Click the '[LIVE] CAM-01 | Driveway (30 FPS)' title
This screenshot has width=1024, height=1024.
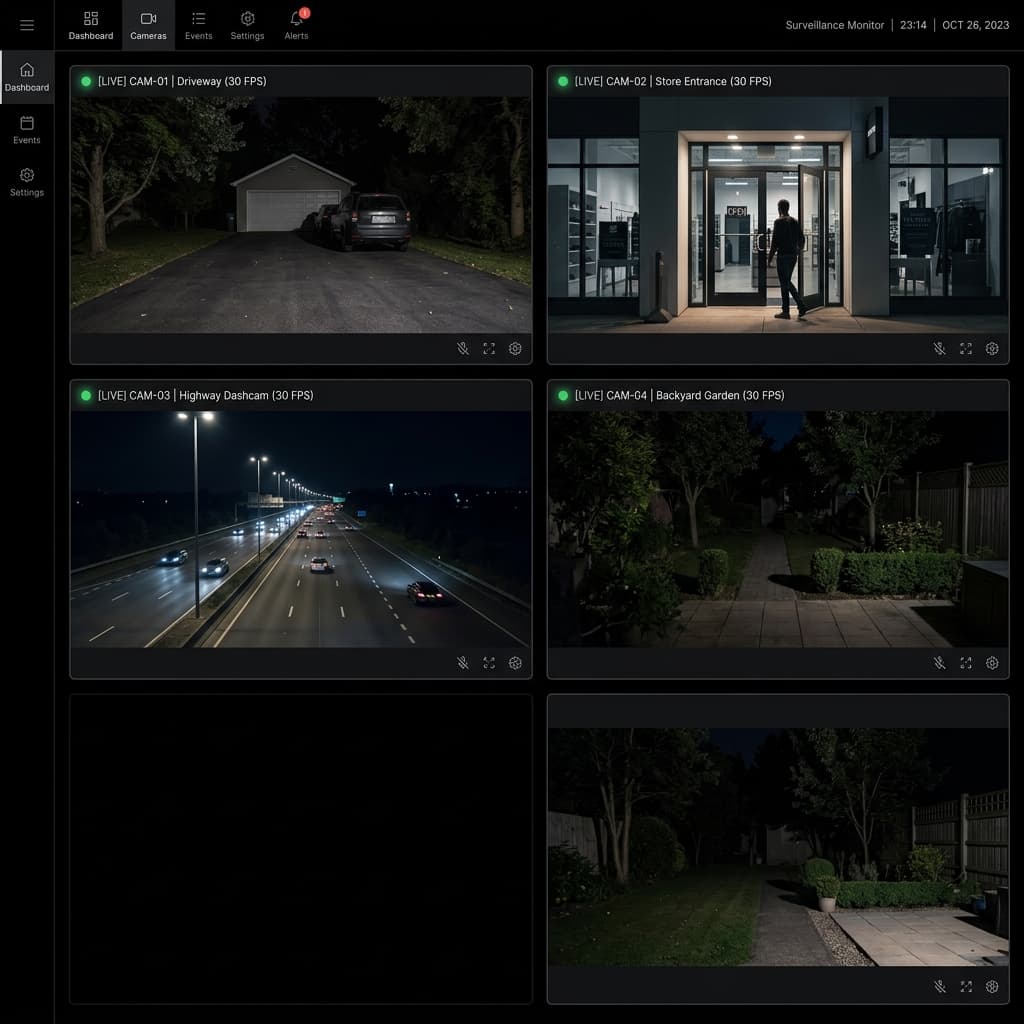click(182, 82)
